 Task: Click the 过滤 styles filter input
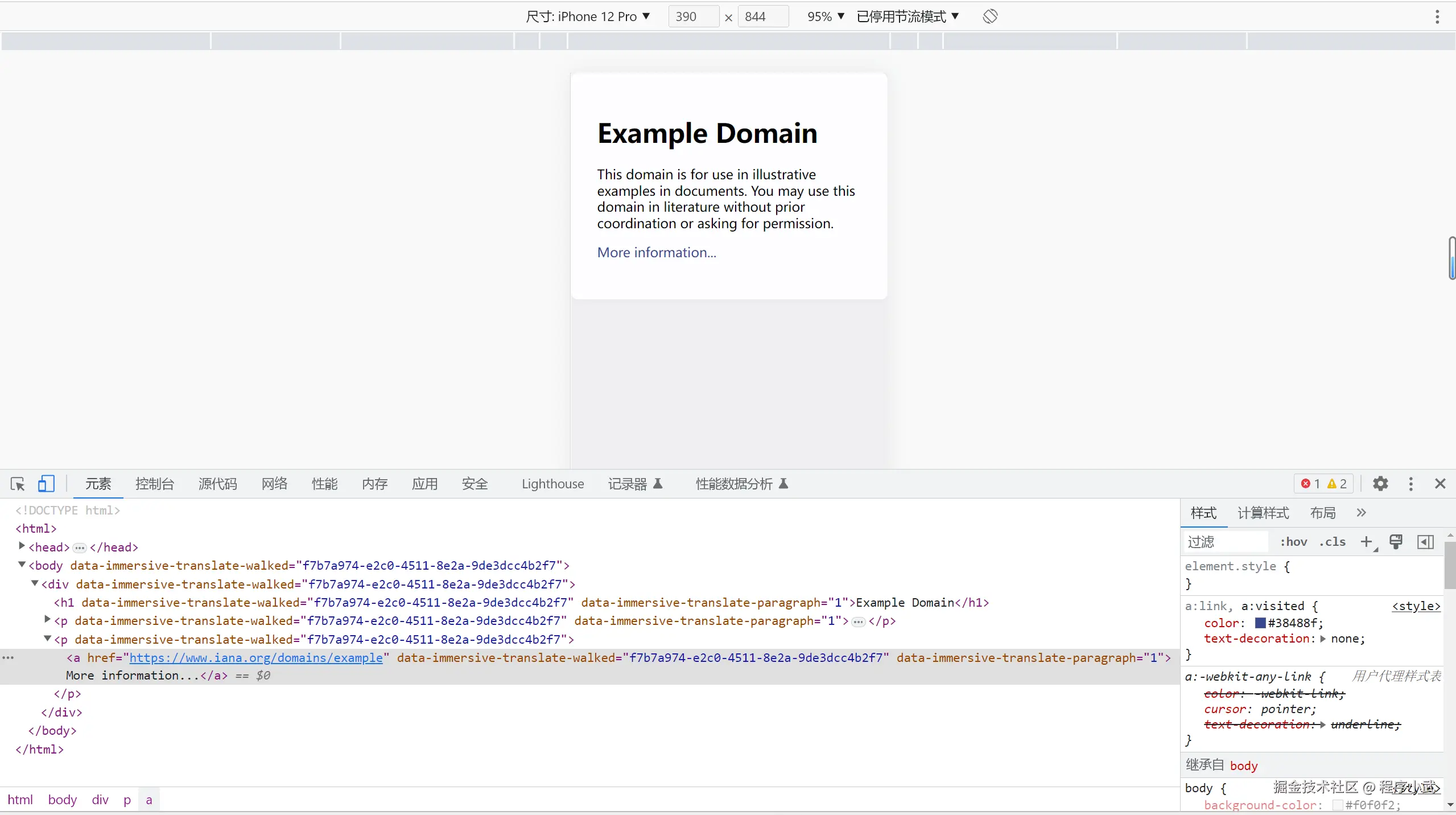pos(1226,542)
